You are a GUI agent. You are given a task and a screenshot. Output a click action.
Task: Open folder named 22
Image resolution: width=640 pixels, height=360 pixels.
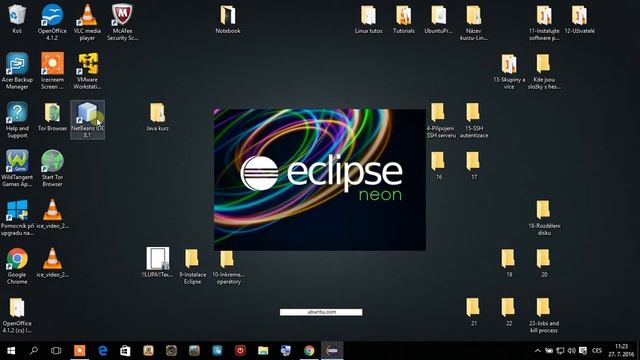tap(509, 312)
